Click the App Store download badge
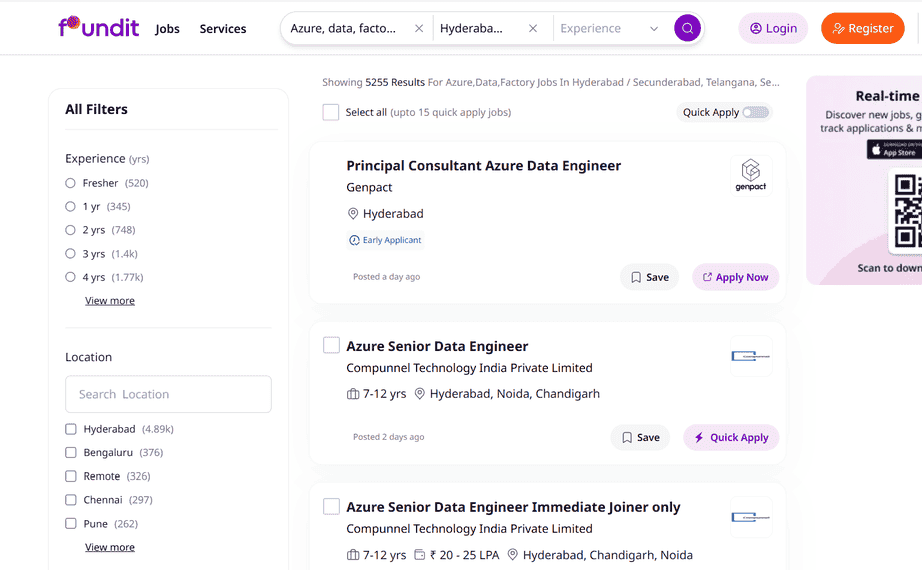The height and width of the screenshot is (570, 922). pyautogui.click(x=894, y=150)
